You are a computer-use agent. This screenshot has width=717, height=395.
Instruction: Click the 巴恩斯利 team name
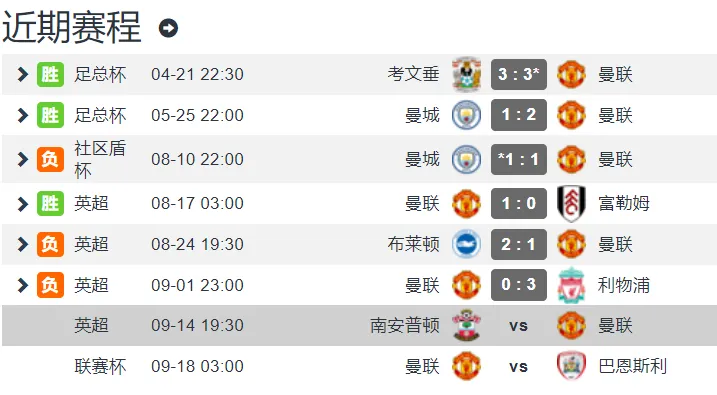[x=632, y=366]
